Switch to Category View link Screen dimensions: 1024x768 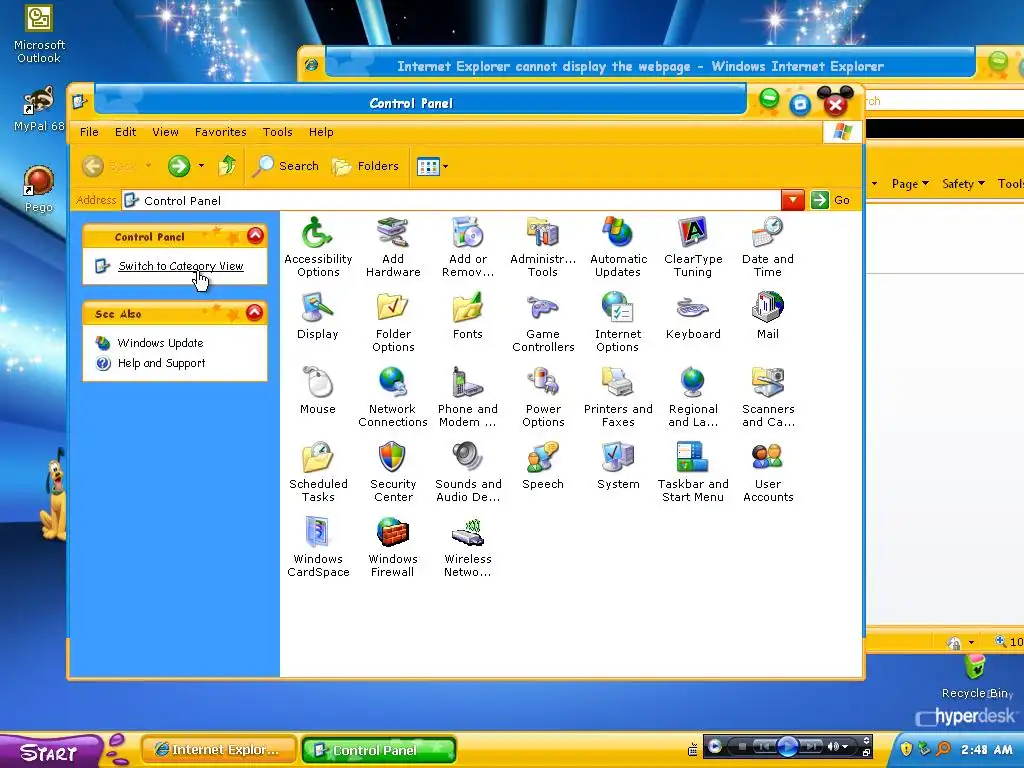[x=181, y=266]
